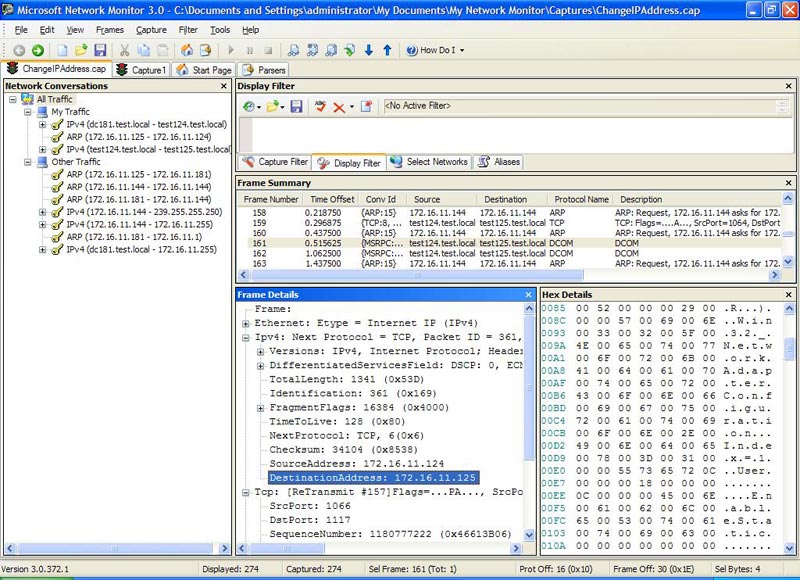Click the Protocol Name column header
The width and height of the screenshot is (800, 580).
[581, 199]
